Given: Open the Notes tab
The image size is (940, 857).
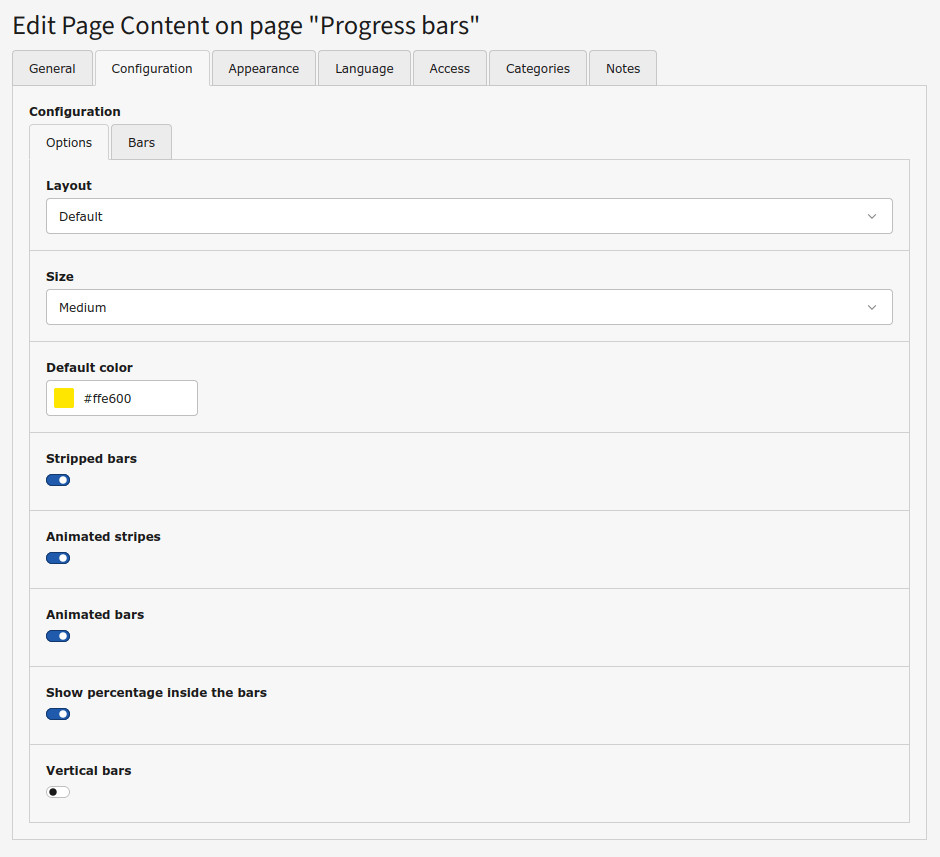Looking at the screenshot, I should pos(622,69).
